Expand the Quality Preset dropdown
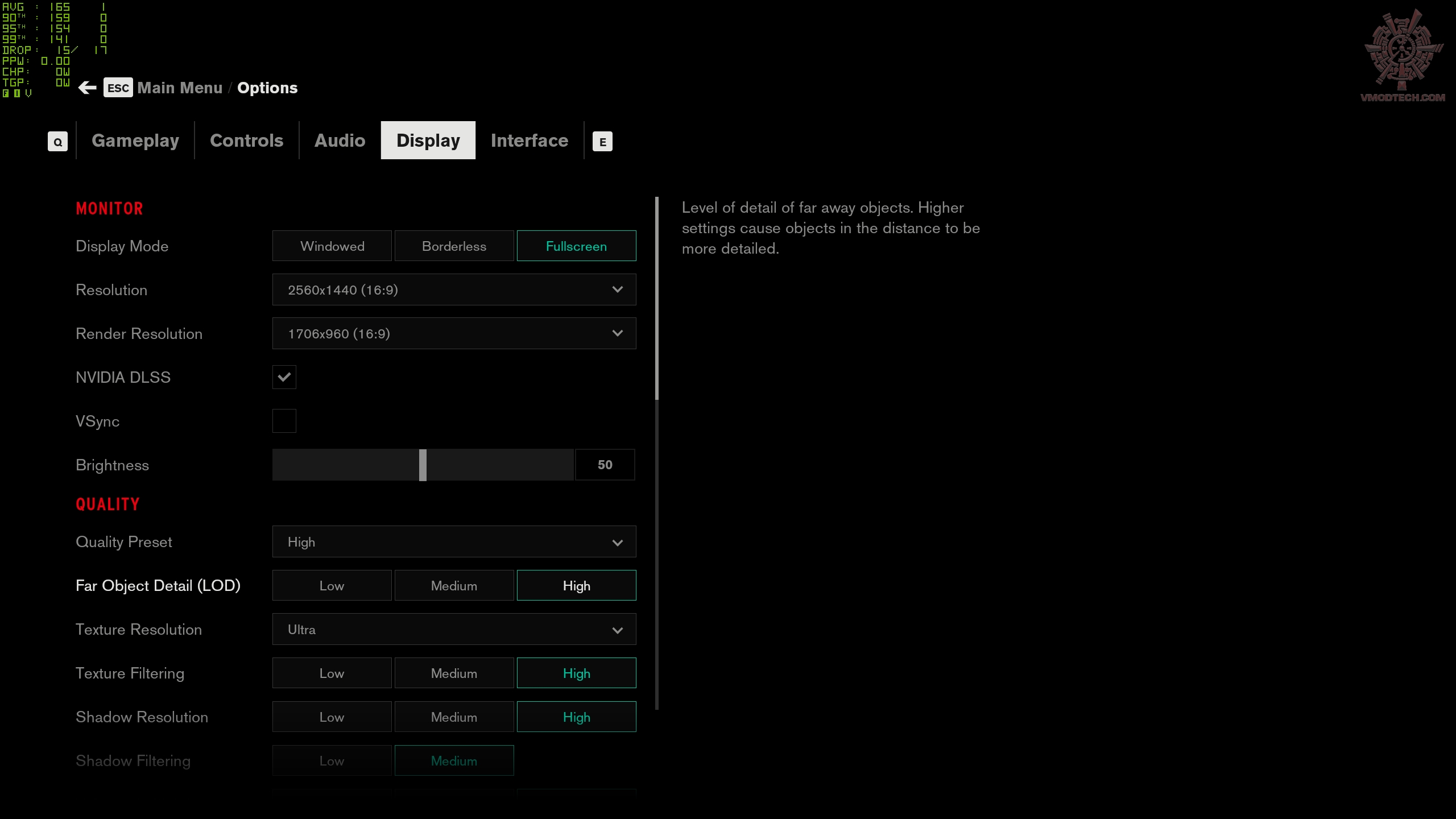 [454, 542]
